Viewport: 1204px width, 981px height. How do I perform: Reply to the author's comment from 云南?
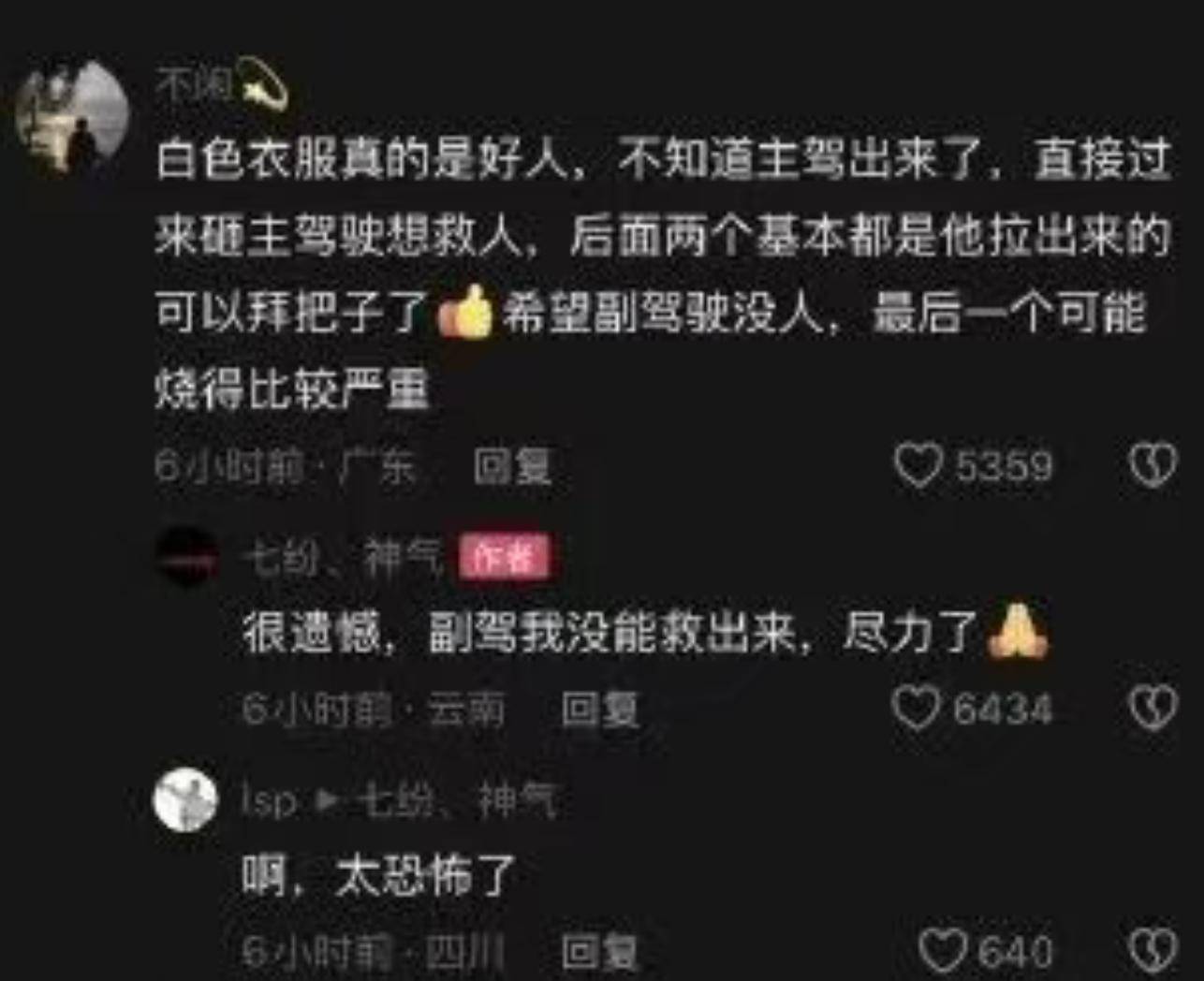pos(599,710)
